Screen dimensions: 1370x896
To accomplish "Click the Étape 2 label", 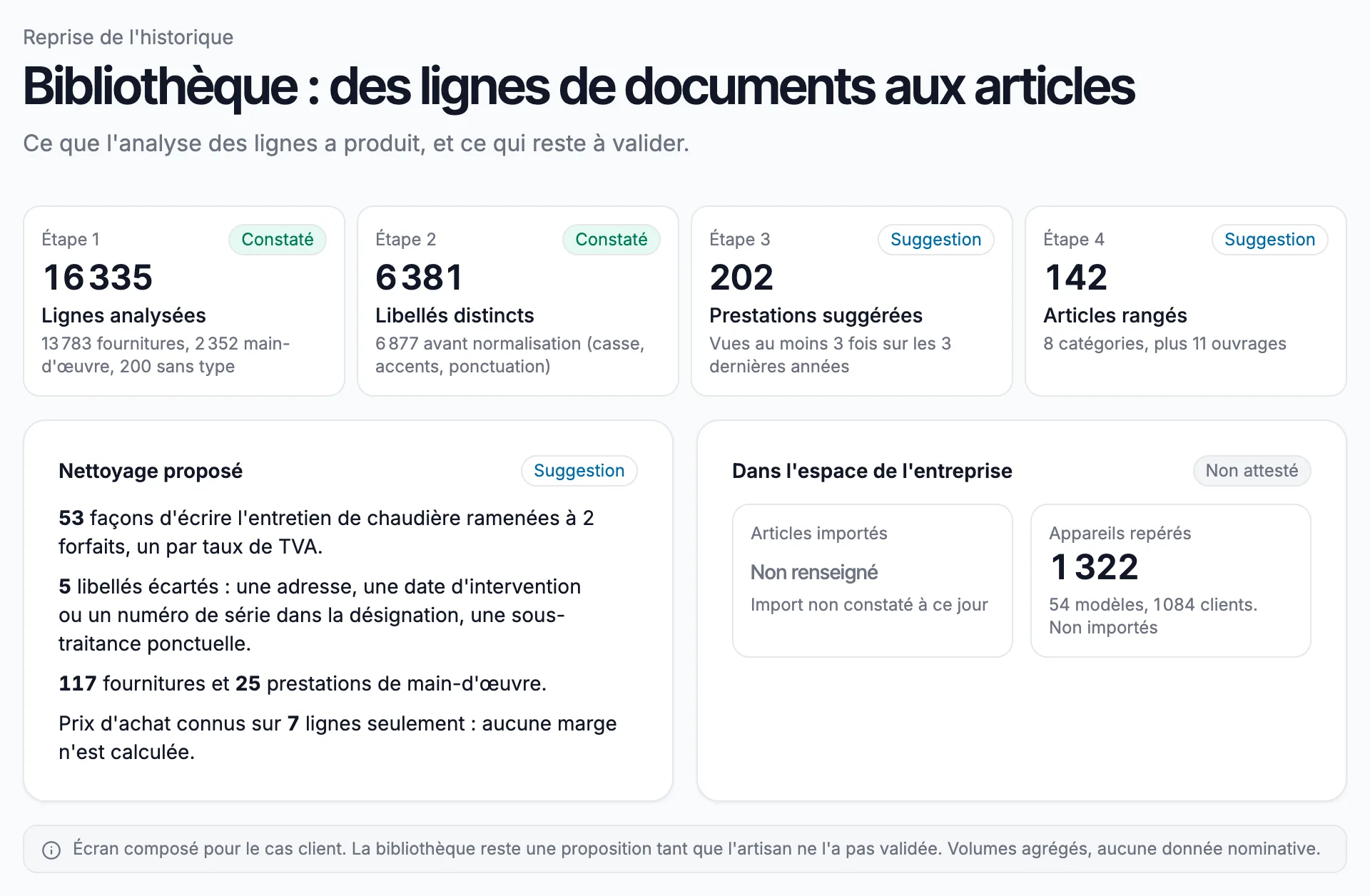I will (405, 240).
